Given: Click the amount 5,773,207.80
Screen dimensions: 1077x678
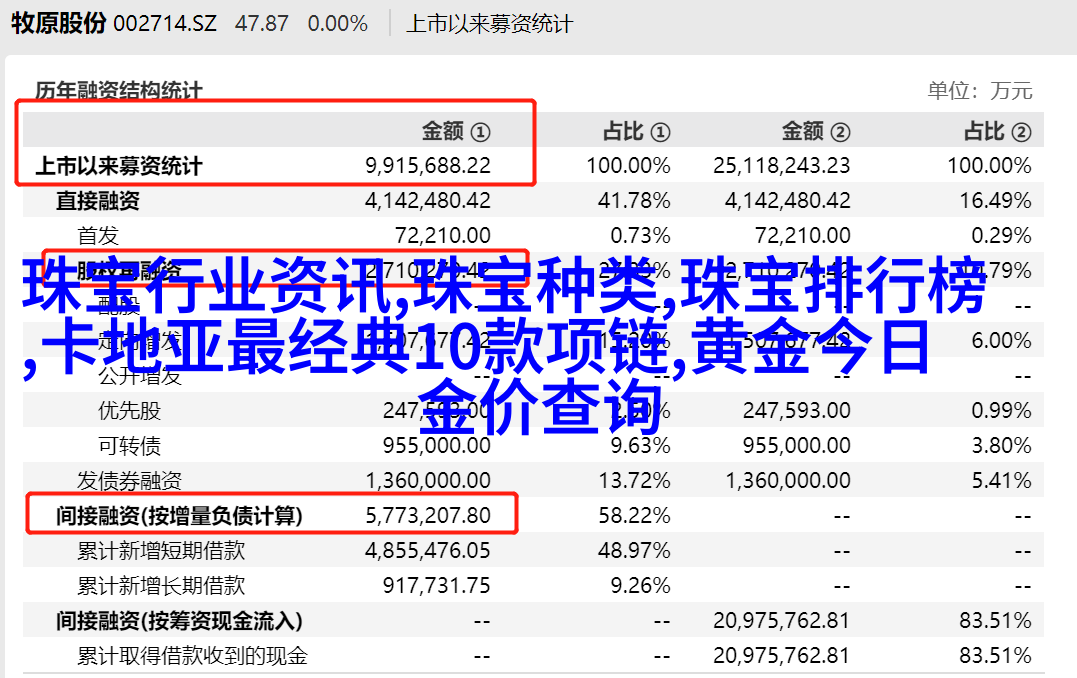Looking at the screenshot, I should point(428,516).
